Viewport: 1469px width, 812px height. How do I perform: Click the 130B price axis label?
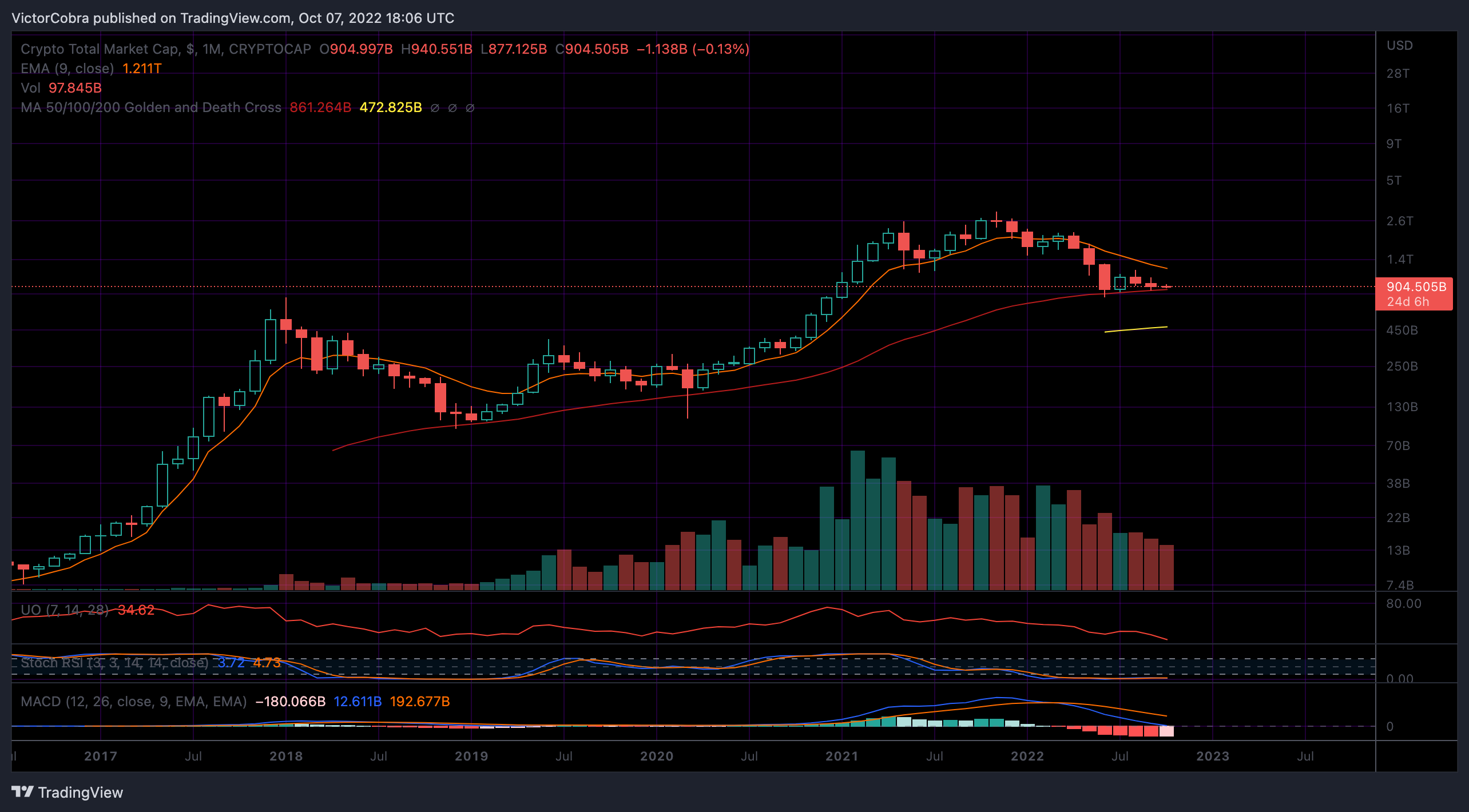tap(1401, 407)
